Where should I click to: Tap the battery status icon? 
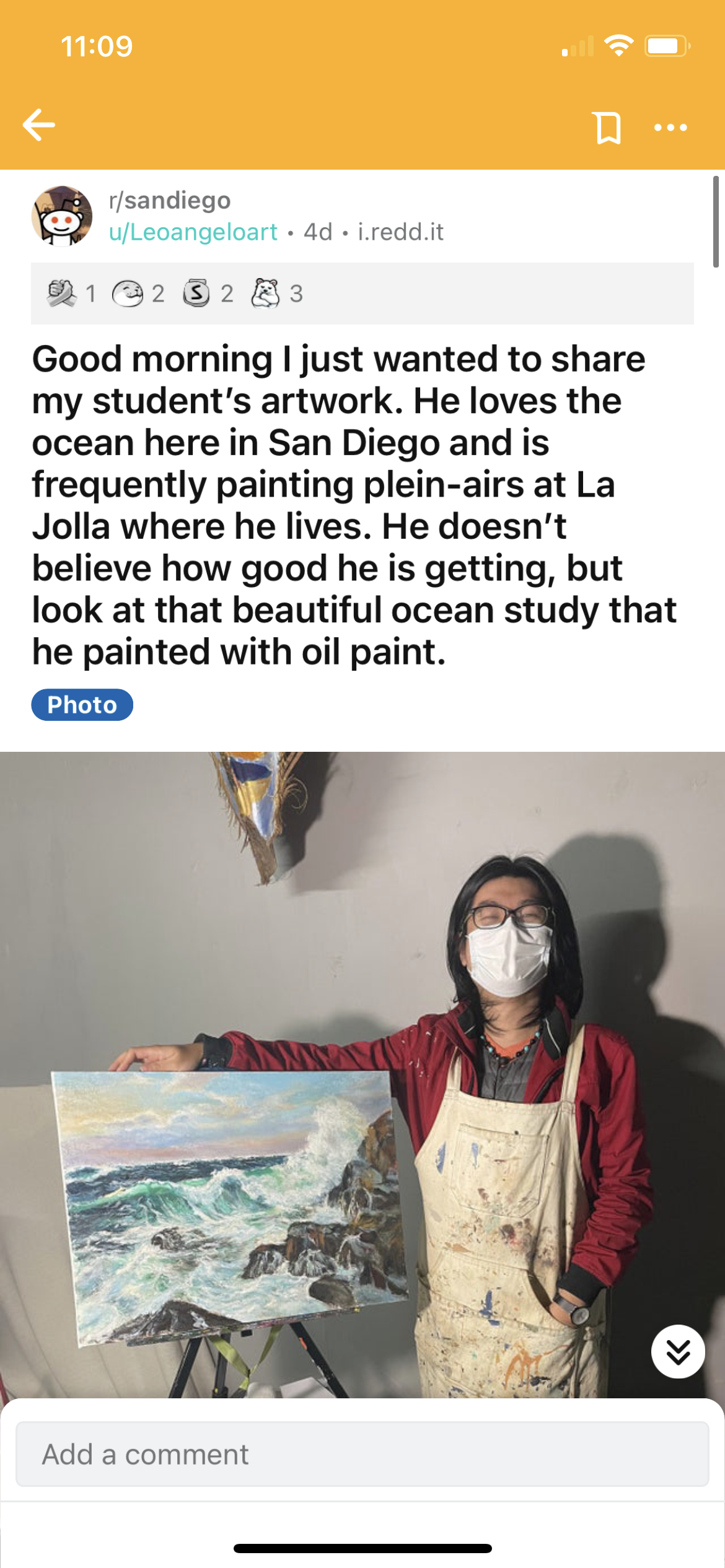tap(667, 46)
